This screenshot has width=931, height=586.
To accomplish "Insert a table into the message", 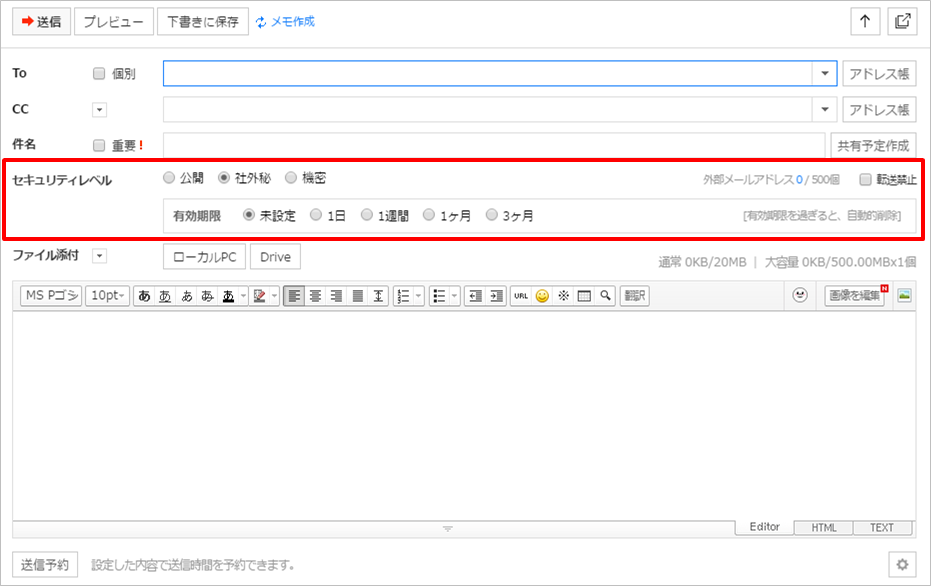I will [584, 296].
